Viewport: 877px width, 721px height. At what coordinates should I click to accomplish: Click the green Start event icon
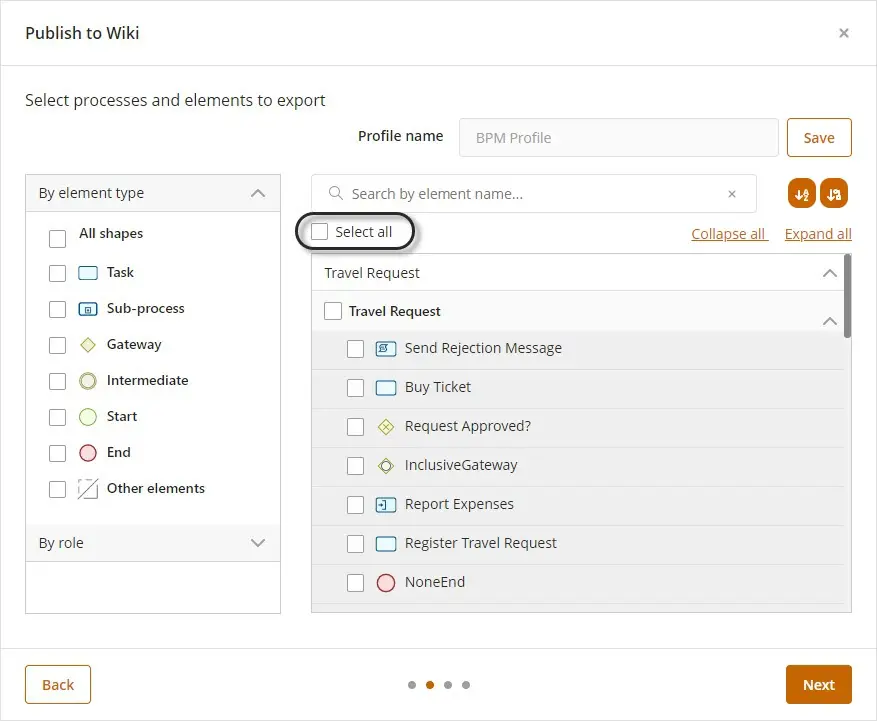[x=88, y=417]
